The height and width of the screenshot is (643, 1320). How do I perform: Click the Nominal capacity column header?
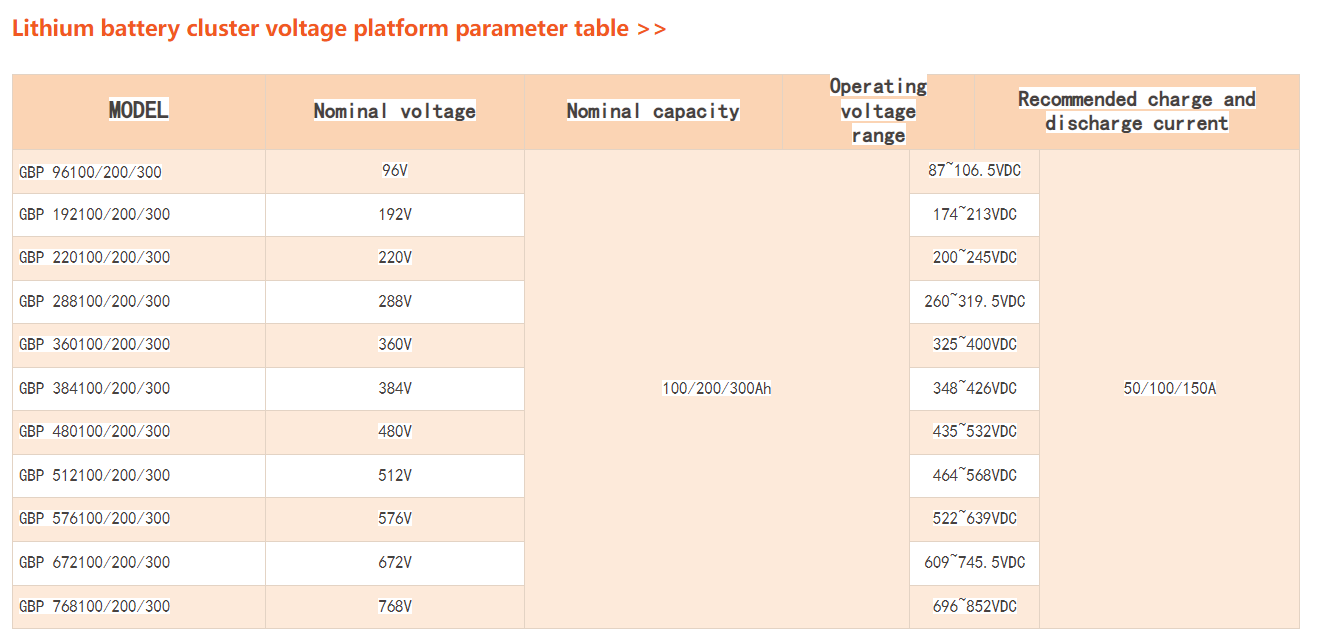point(653,111)
